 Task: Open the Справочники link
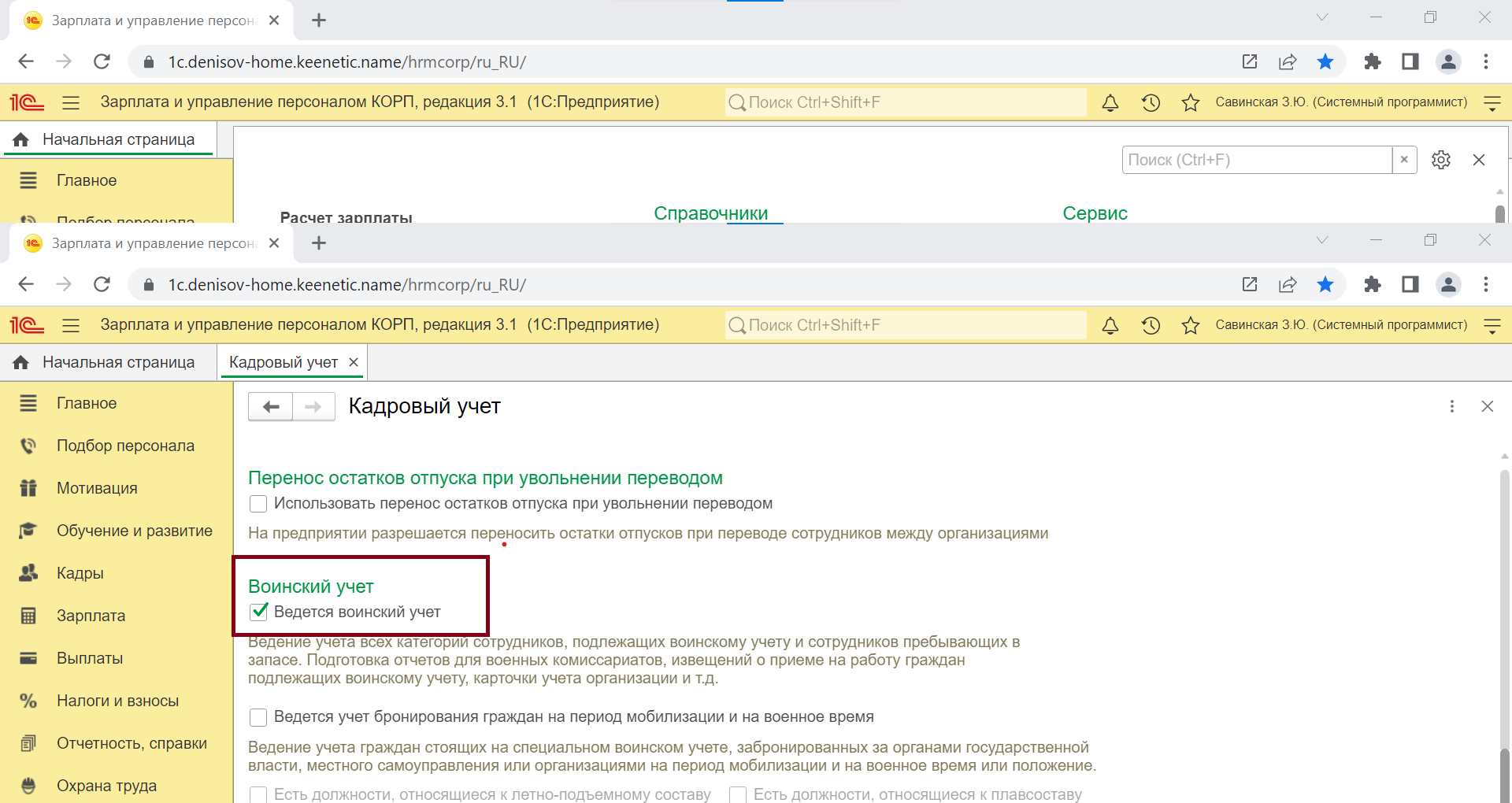click(710, 213)
